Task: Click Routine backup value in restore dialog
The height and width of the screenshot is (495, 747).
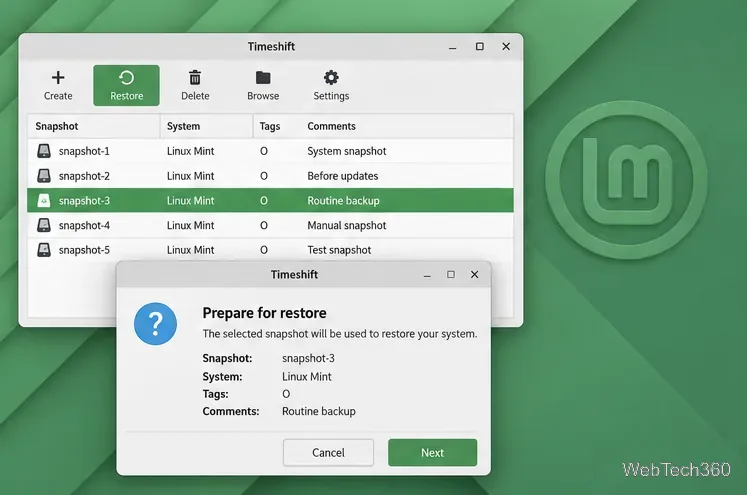Action: click(319, 411)
